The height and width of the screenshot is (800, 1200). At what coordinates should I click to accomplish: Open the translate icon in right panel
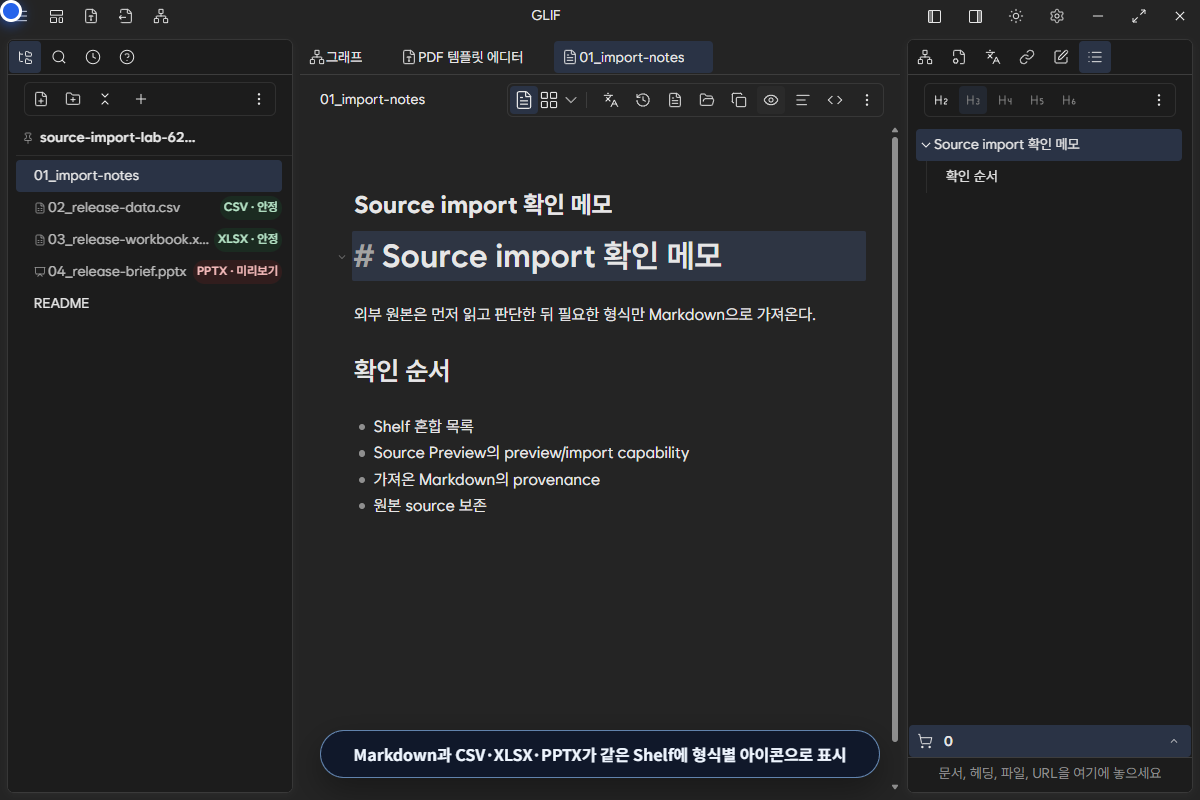point(993,57)
